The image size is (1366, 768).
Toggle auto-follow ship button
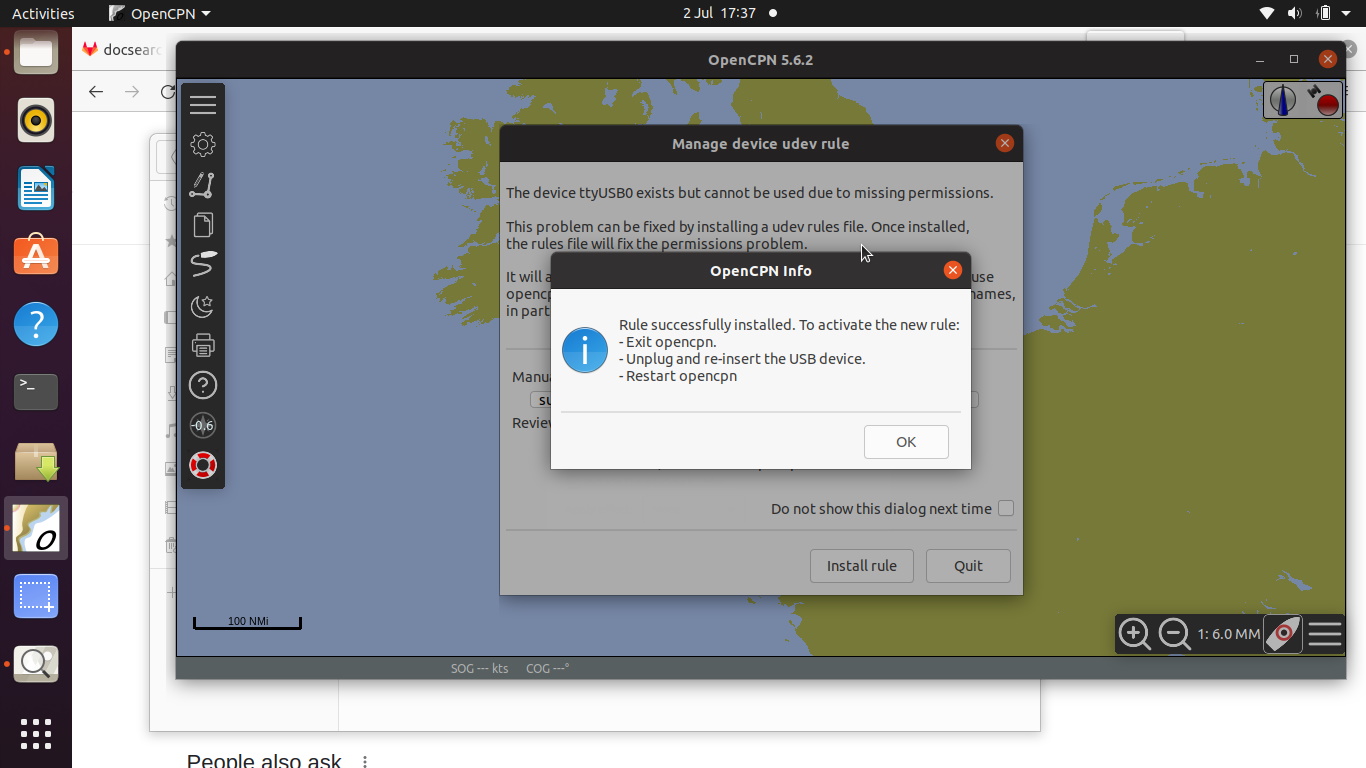click(1282, 634)
